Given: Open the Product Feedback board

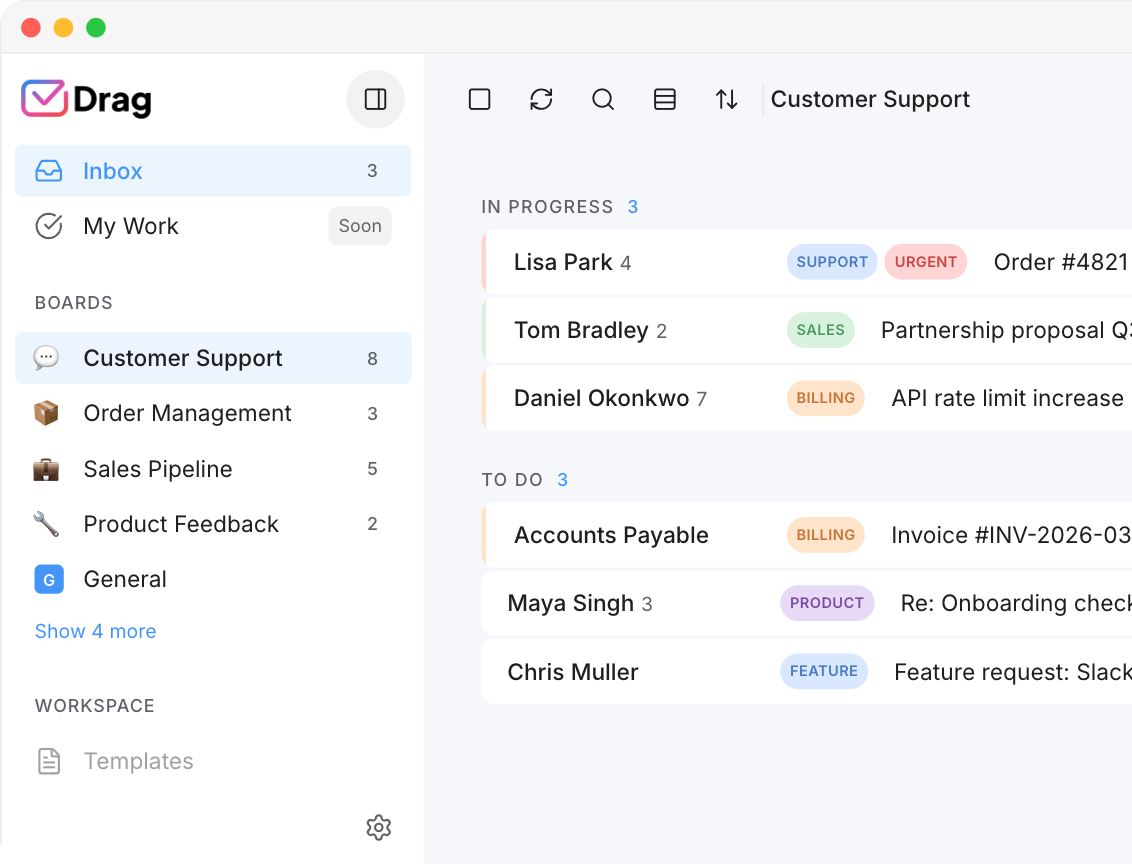Looking at the screenshot, I should click(x=213, y=523).
